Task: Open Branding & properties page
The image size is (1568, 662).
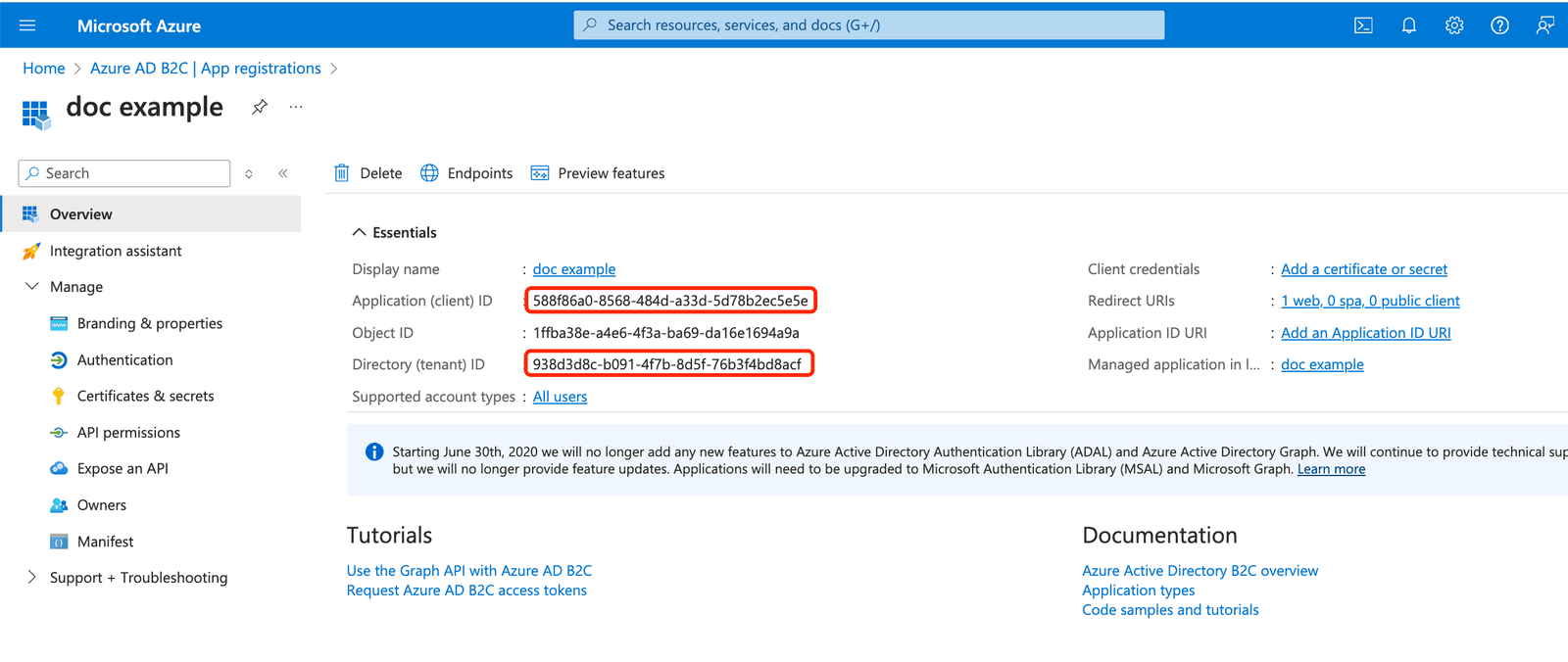Action: point(150,323)
